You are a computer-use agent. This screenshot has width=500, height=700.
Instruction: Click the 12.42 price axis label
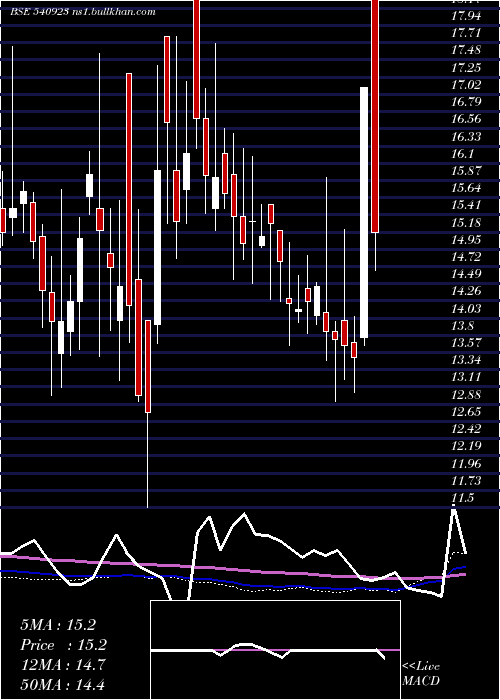pyautogui.click(x=466, y=429)
